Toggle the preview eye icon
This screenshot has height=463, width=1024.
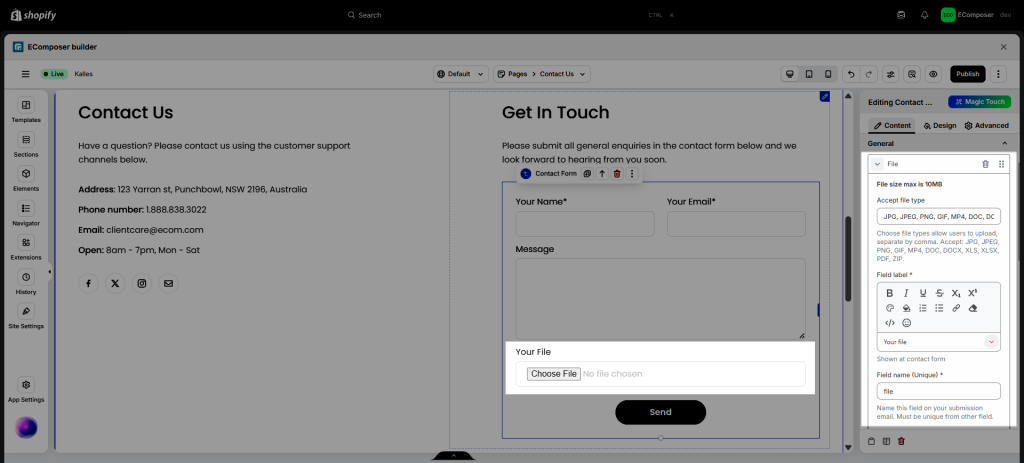[x=933, y=74]
